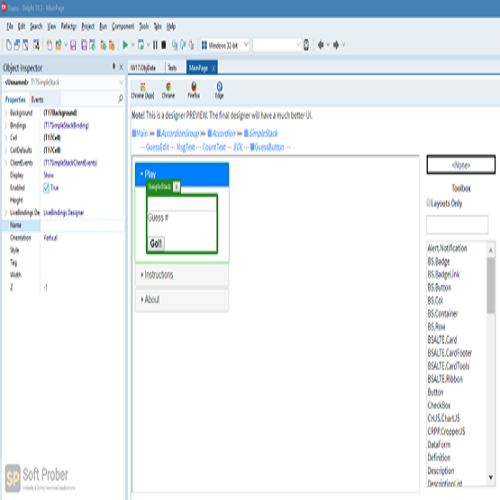Screen dimensions: 500x500
Task: Open the Help menu
Action: 171,27
